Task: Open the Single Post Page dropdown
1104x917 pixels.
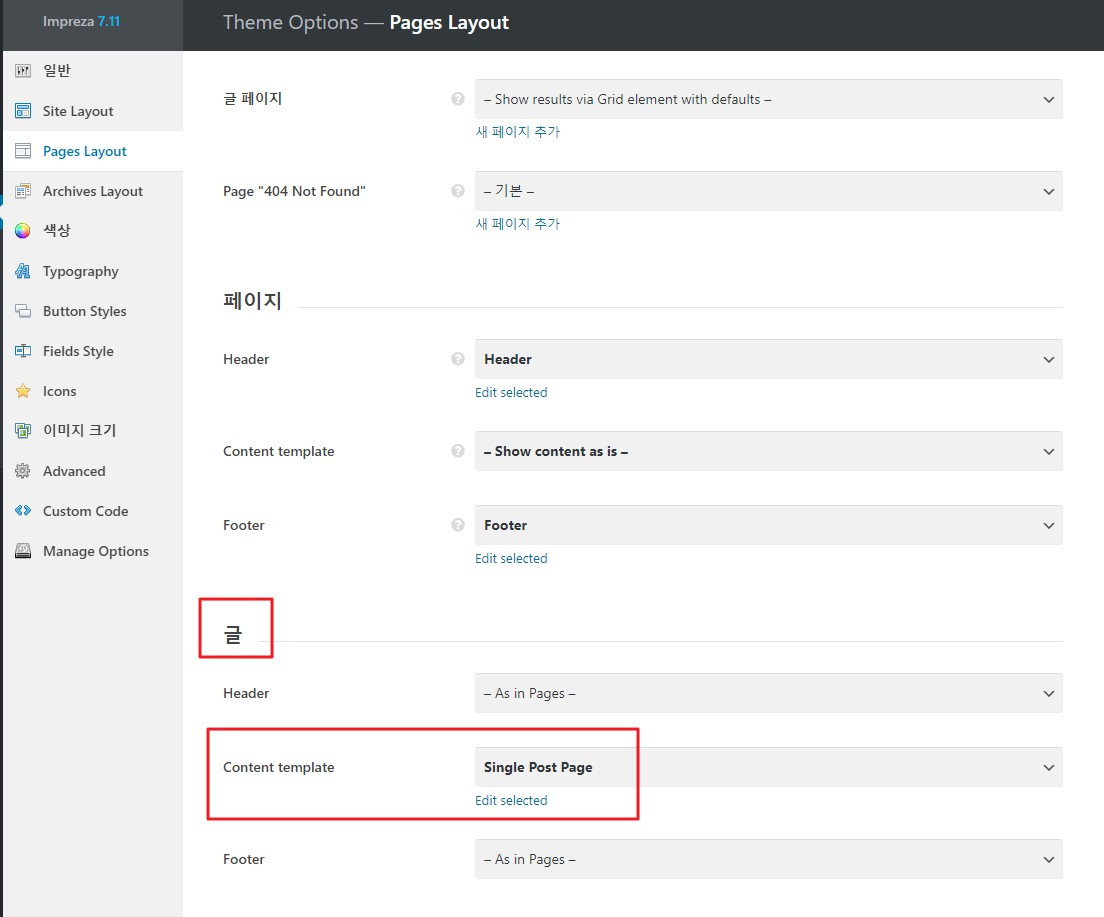Action: [769, 767]
